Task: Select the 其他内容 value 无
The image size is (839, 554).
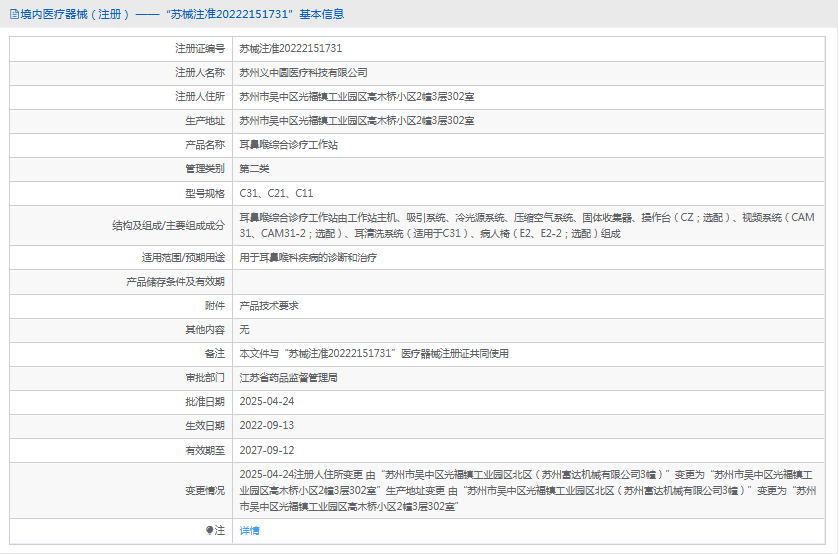Action: tap(244, 330)
